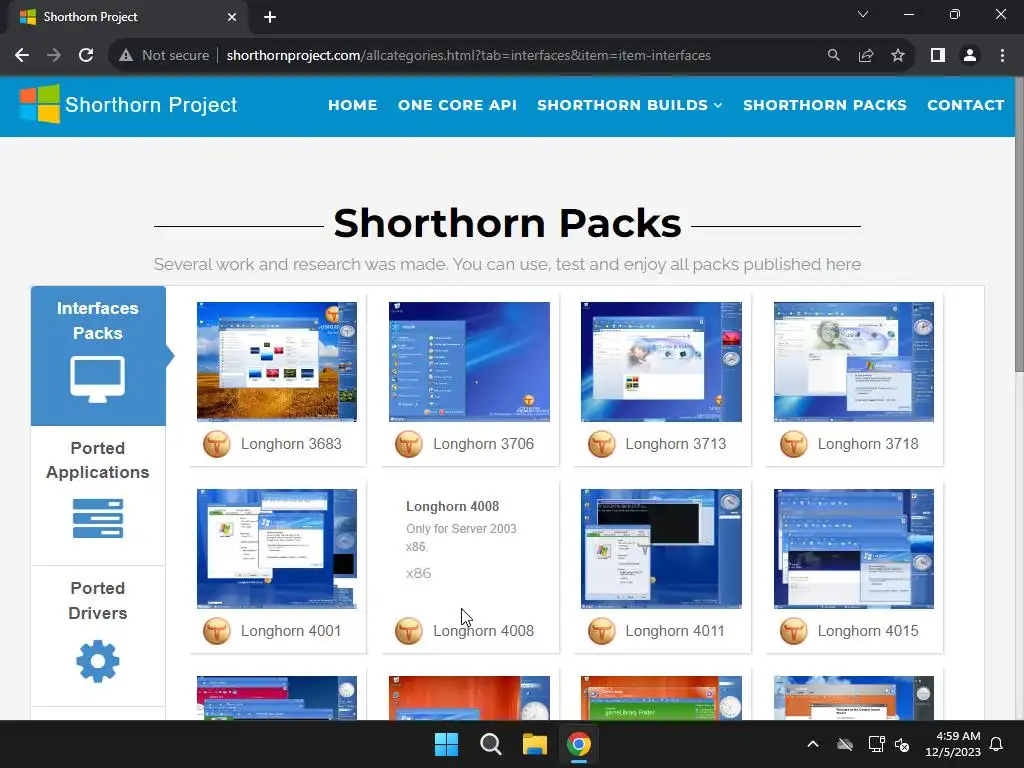
Task: Click the Shorthorn Project Windows logo
Action: pos(40,104)
